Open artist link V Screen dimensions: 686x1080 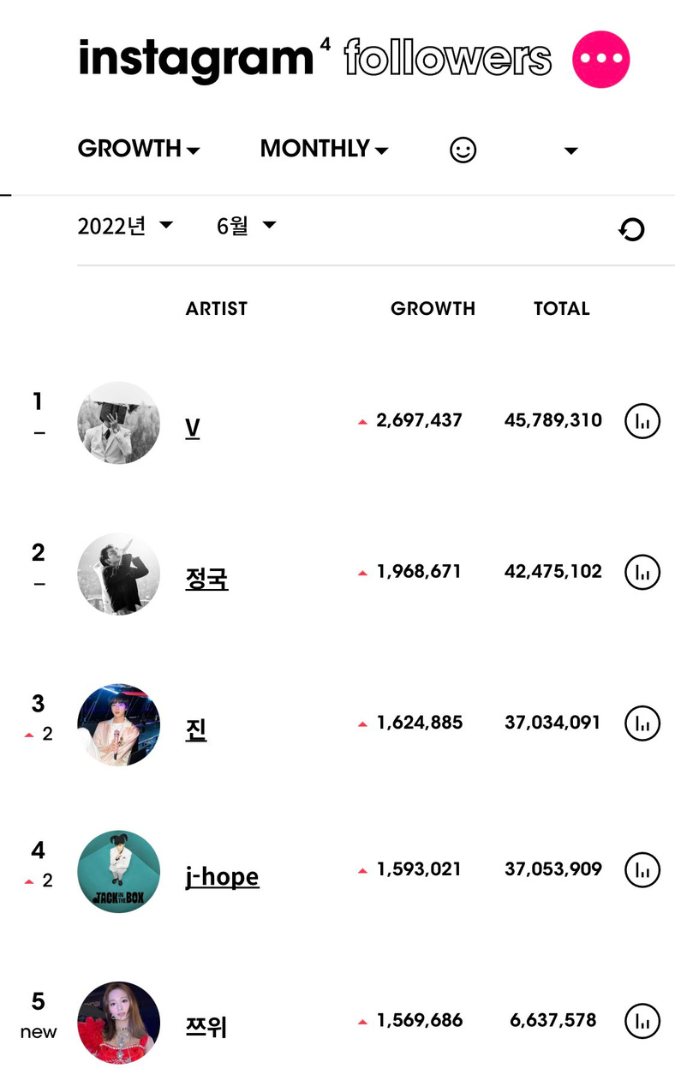tap(192, 428)
